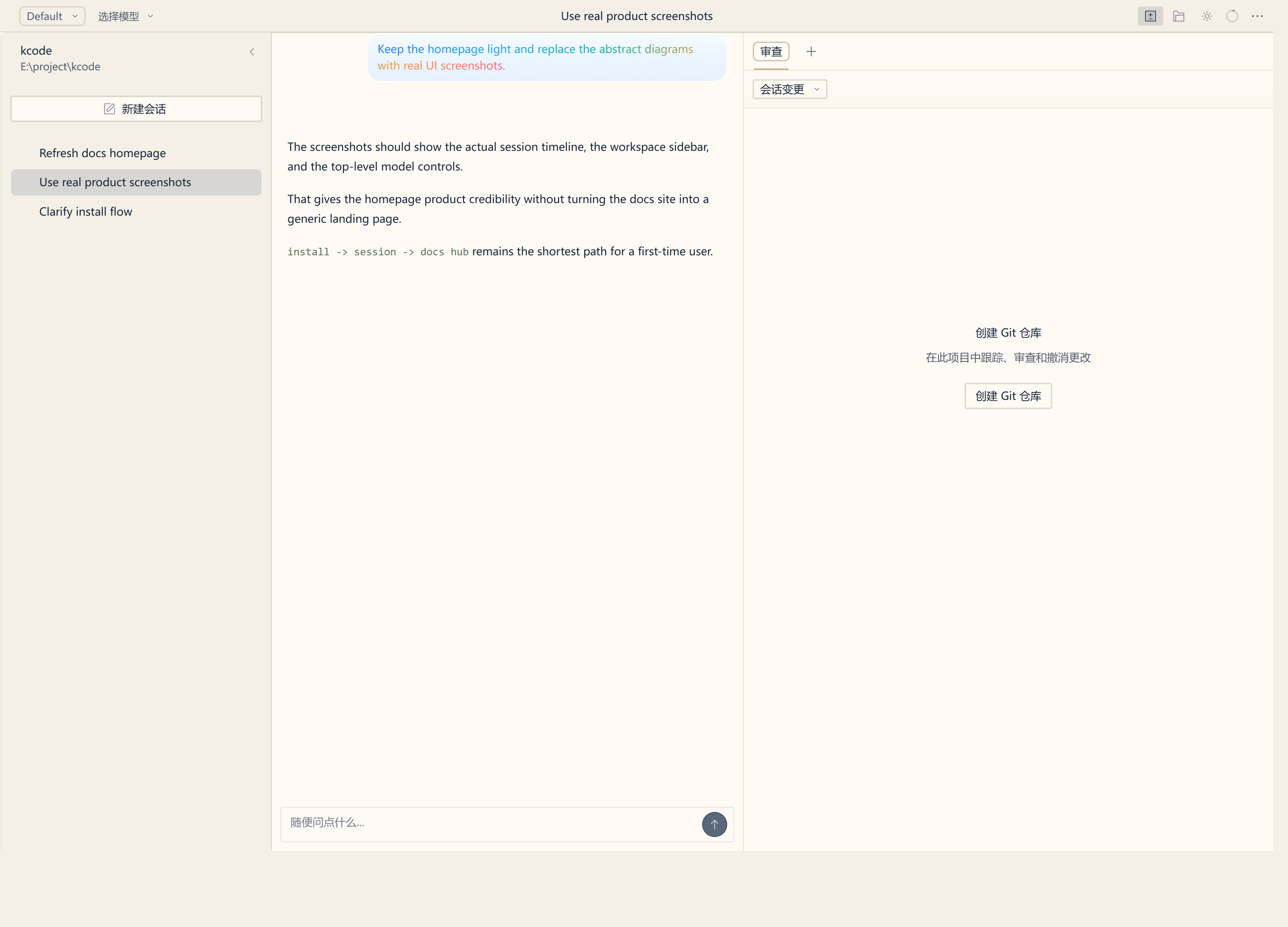Collapse the kcode sidebar with chevron
This screenshot has height=927, width=1288.
click(252, 52)
